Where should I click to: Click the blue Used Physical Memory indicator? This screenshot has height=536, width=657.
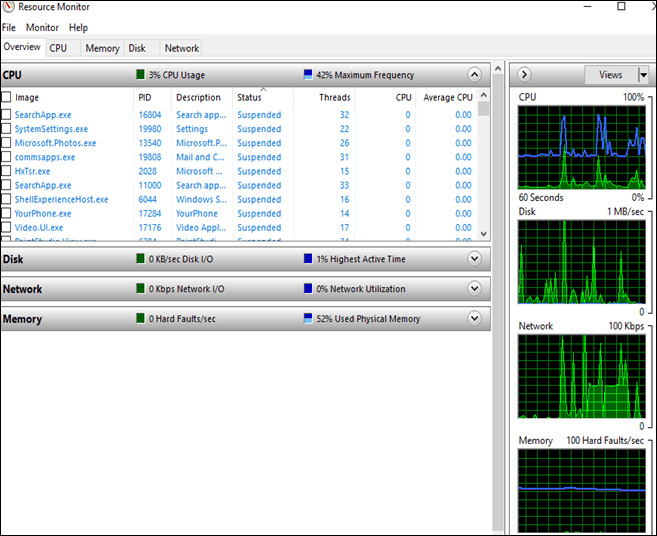[308, 318]
